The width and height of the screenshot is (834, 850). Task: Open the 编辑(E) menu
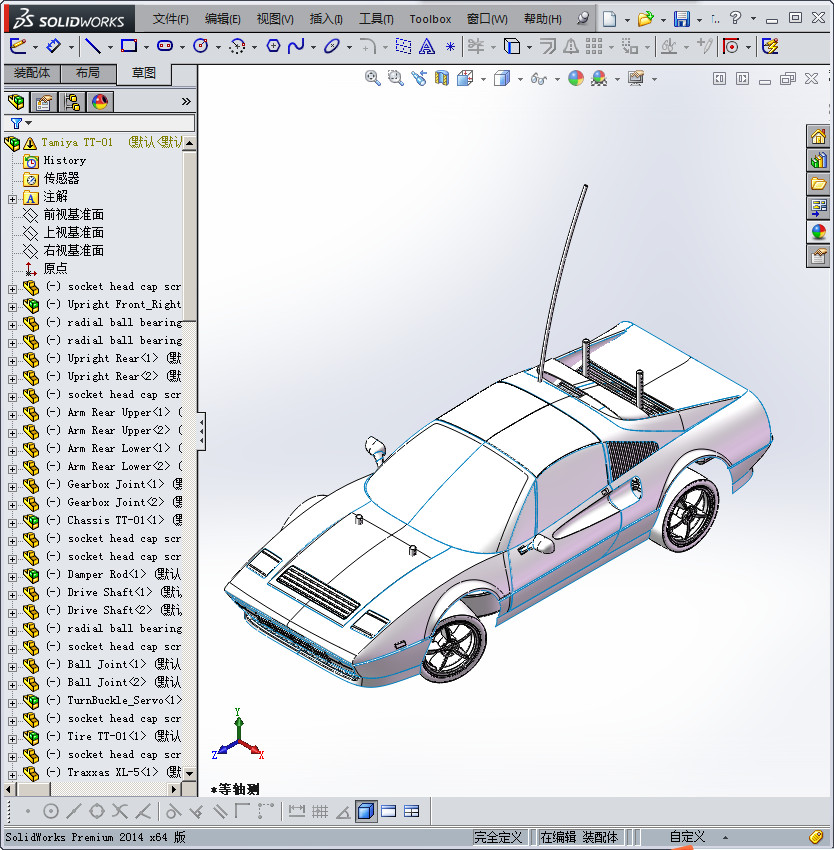click(222, 19)
